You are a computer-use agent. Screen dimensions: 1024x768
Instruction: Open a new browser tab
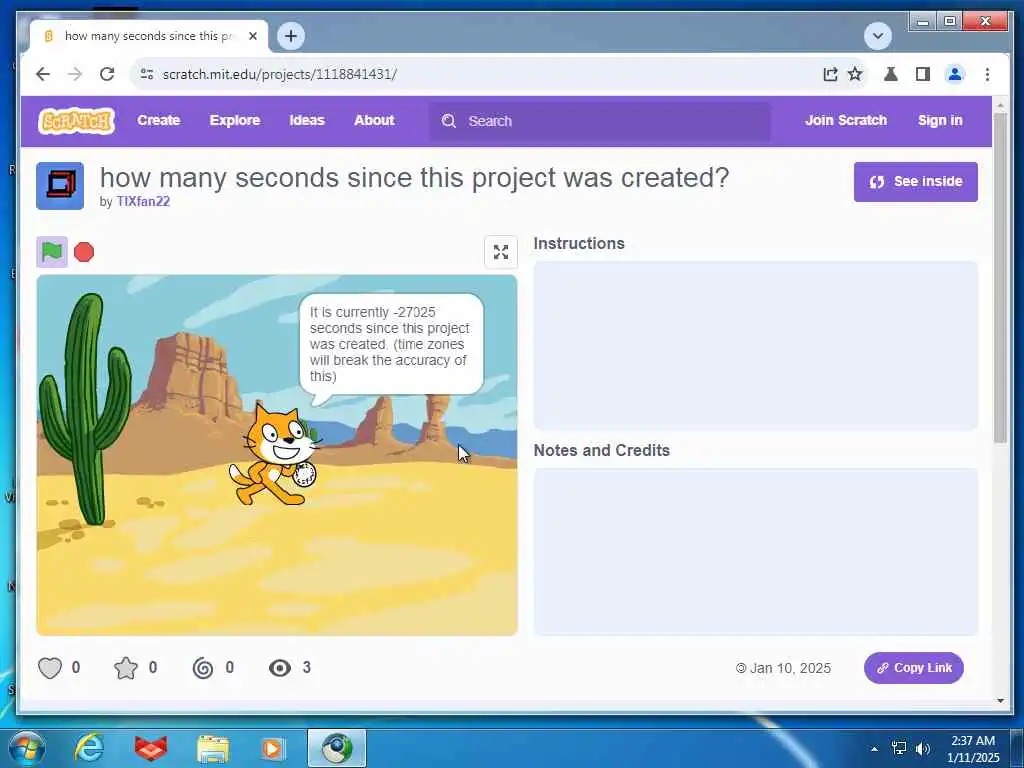pos(291,36)
